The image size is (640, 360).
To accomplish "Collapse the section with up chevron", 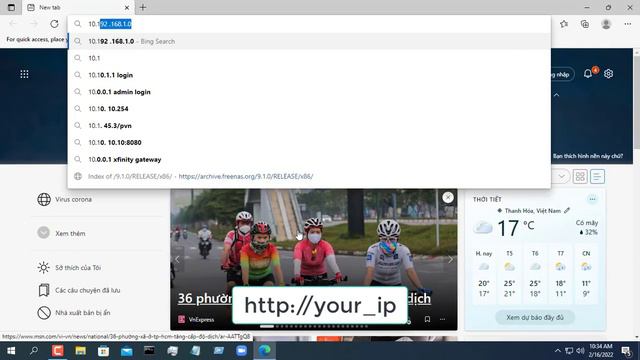I will click(556, 95).
